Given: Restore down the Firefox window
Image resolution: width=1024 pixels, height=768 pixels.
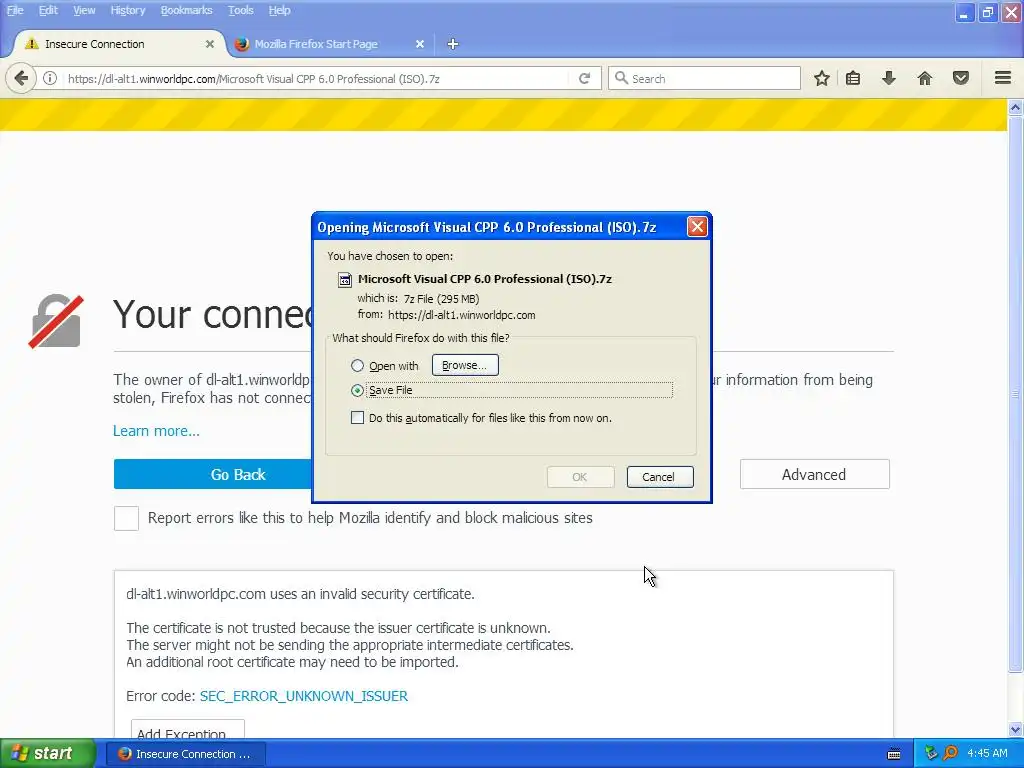Looking at the screenshot, I should click(x=987, y=13).
